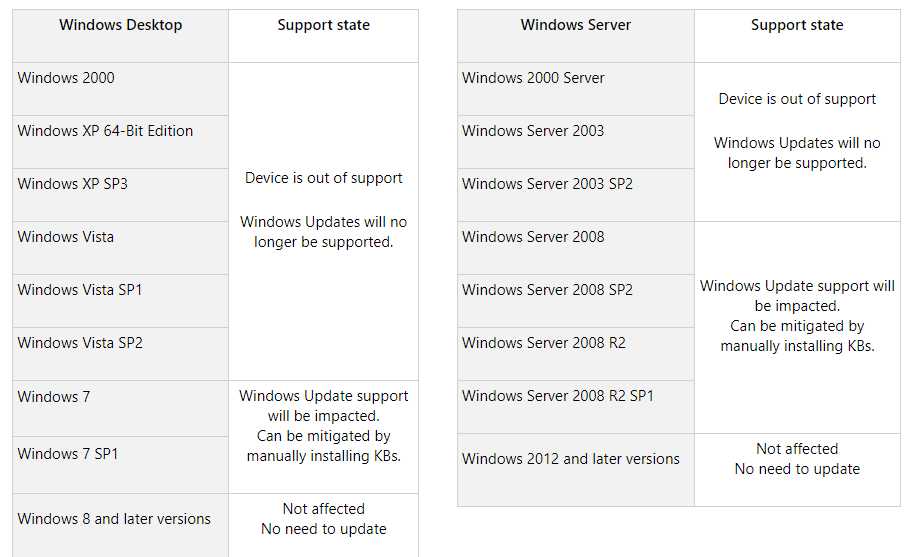Click the Windows Server 2003 SP2 cell
Image resolution: width=913 pixels, height=557 pixels.
(547, 184)
